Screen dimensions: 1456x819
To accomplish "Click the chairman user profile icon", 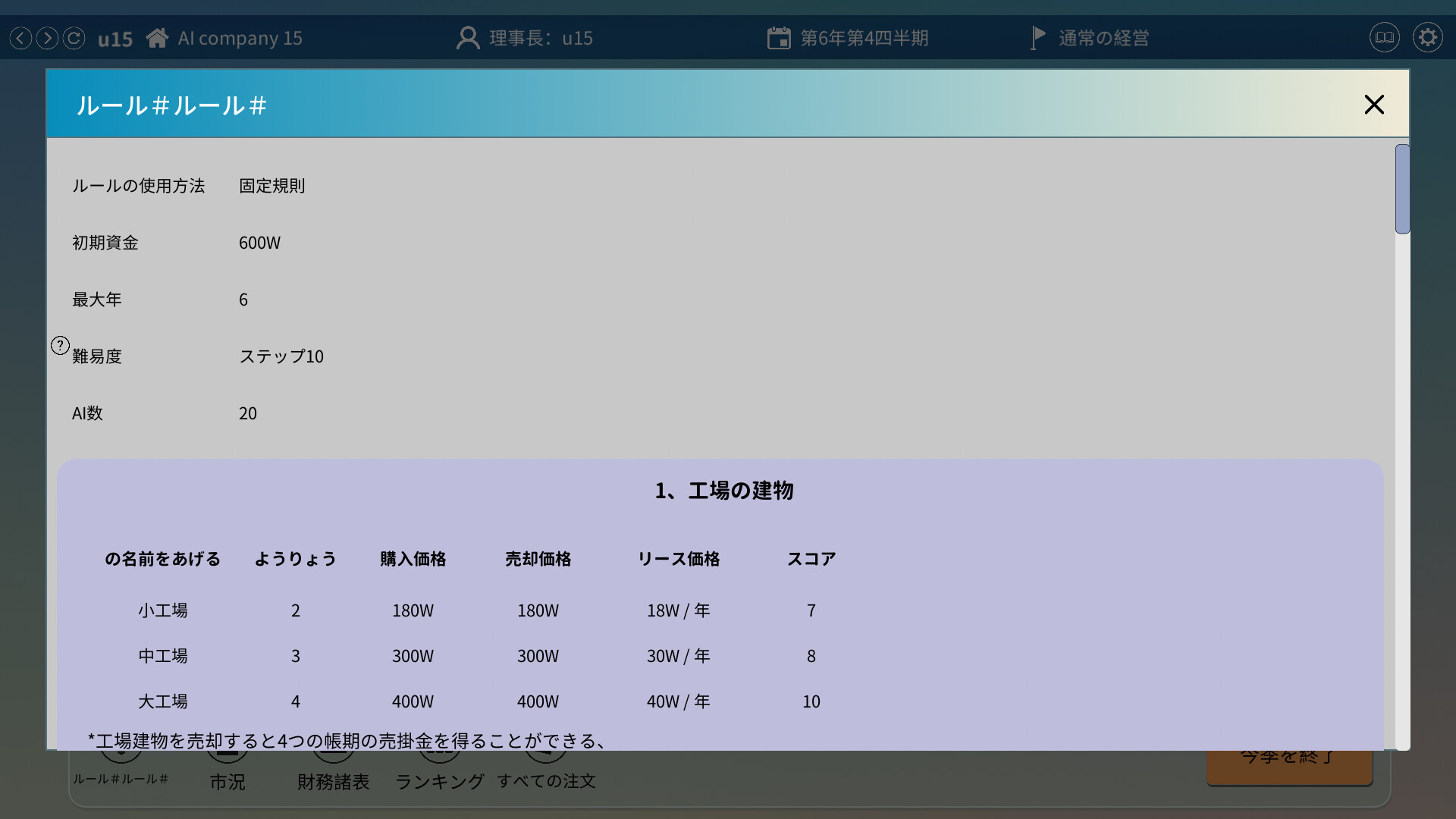I will [468, 38].
